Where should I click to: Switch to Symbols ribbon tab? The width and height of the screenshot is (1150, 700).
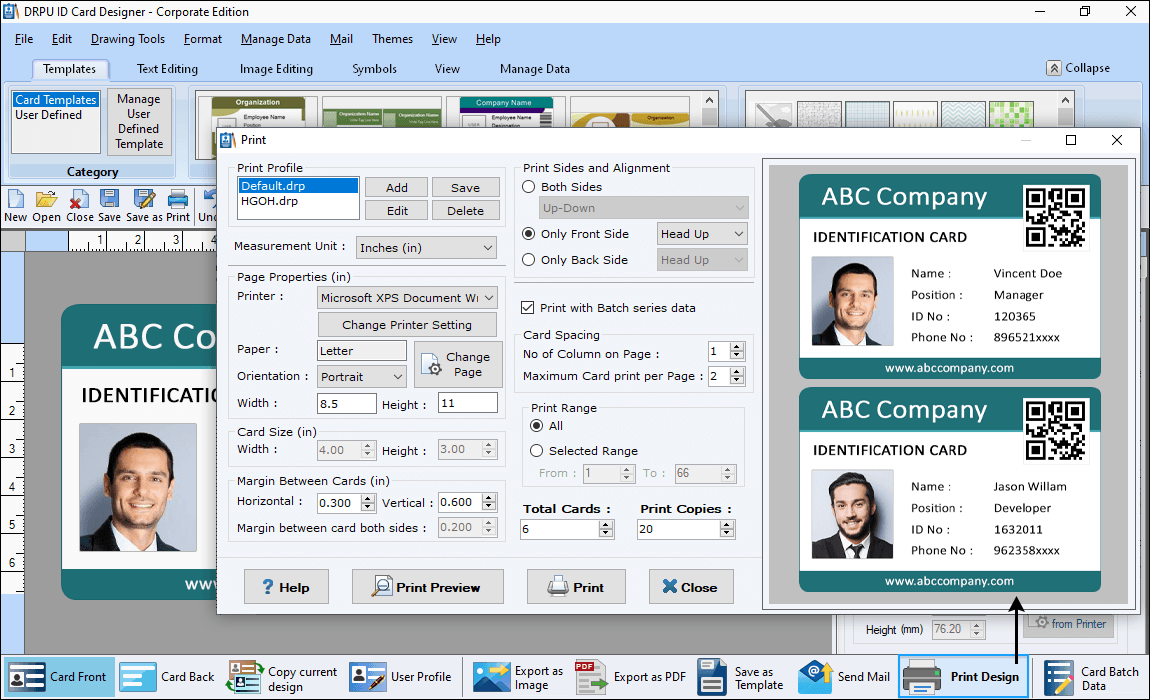pyautogui.click(x=374, y=69)
